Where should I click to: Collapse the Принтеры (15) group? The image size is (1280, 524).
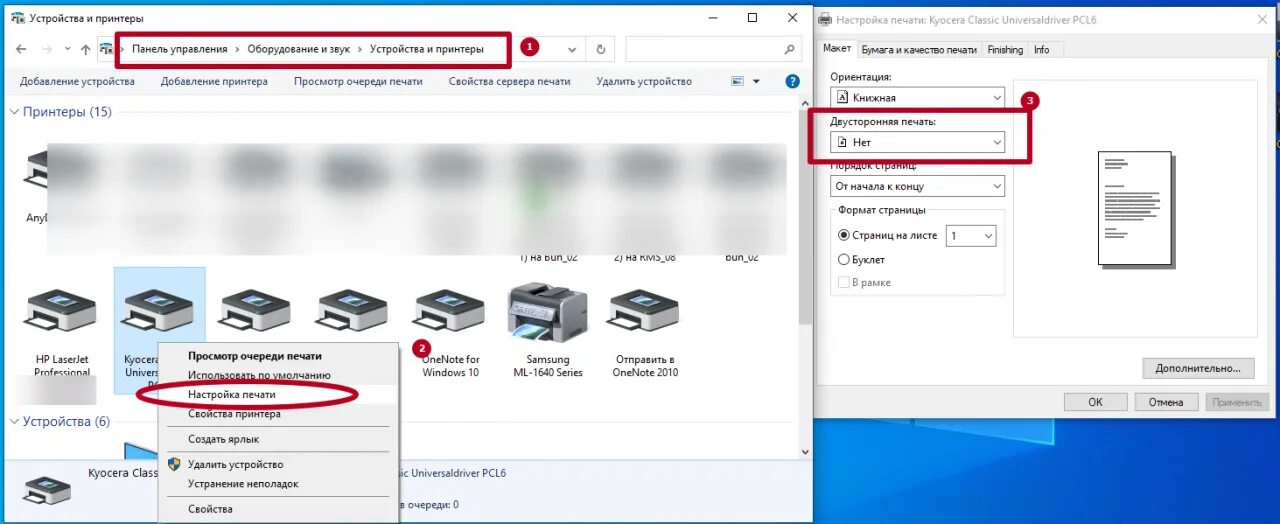(15, 112)
